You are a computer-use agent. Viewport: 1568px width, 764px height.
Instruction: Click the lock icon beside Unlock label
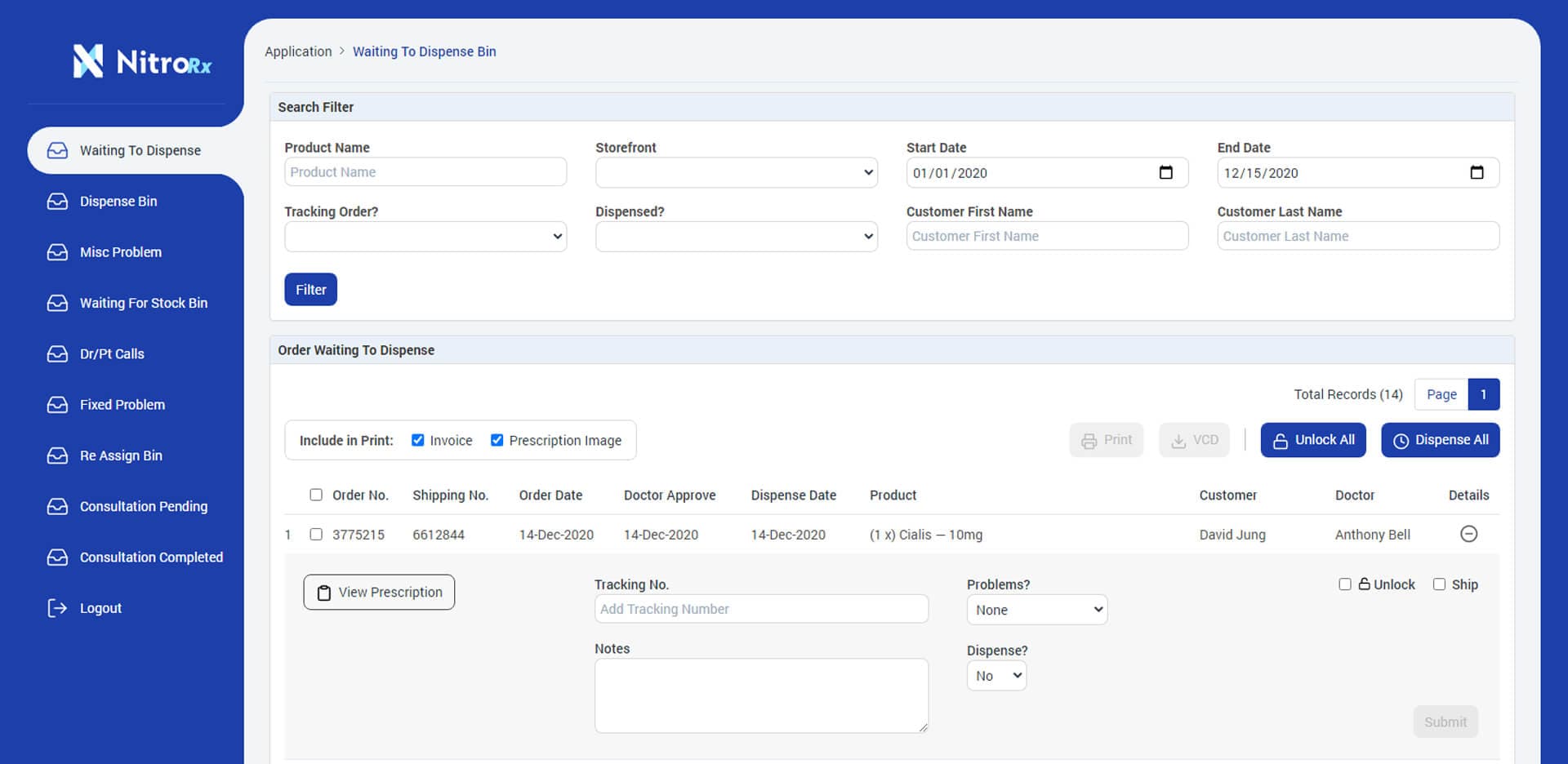coord(1364,584)
